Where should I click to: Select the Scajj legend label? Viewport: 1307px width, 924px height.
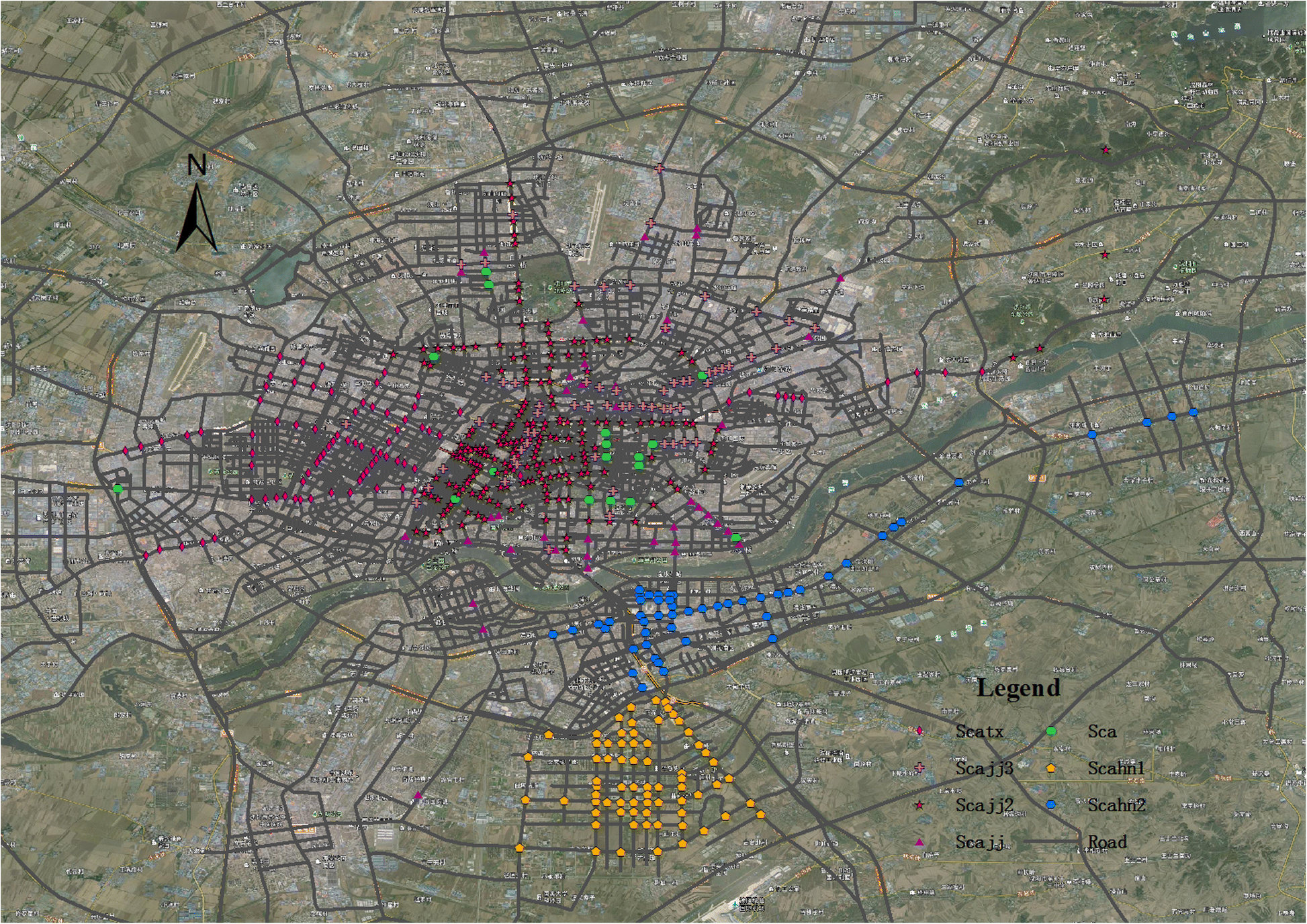pyautogui.click(x=979, y=843)
